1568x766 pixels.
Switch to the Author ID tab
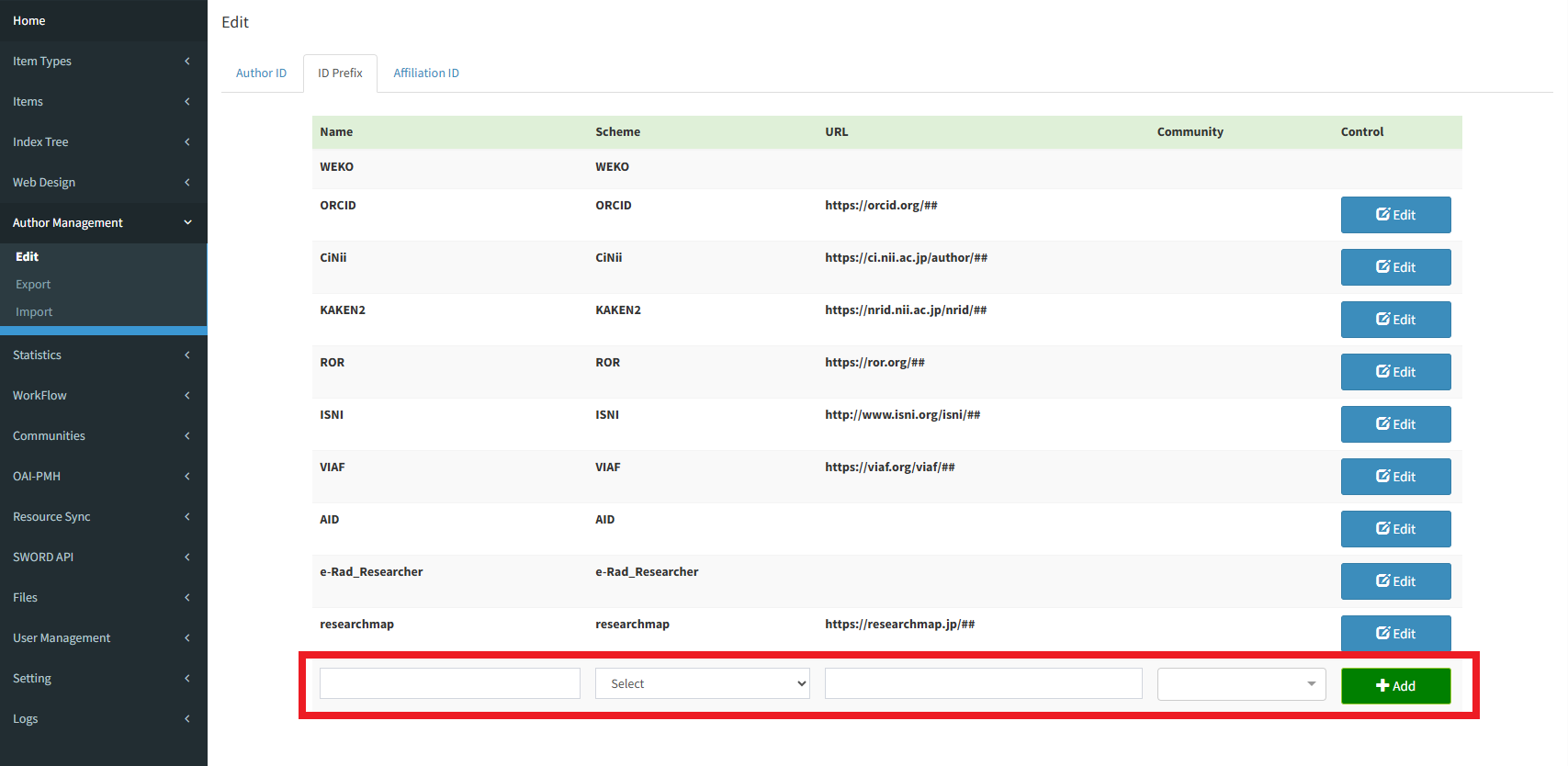pos(261,73)
